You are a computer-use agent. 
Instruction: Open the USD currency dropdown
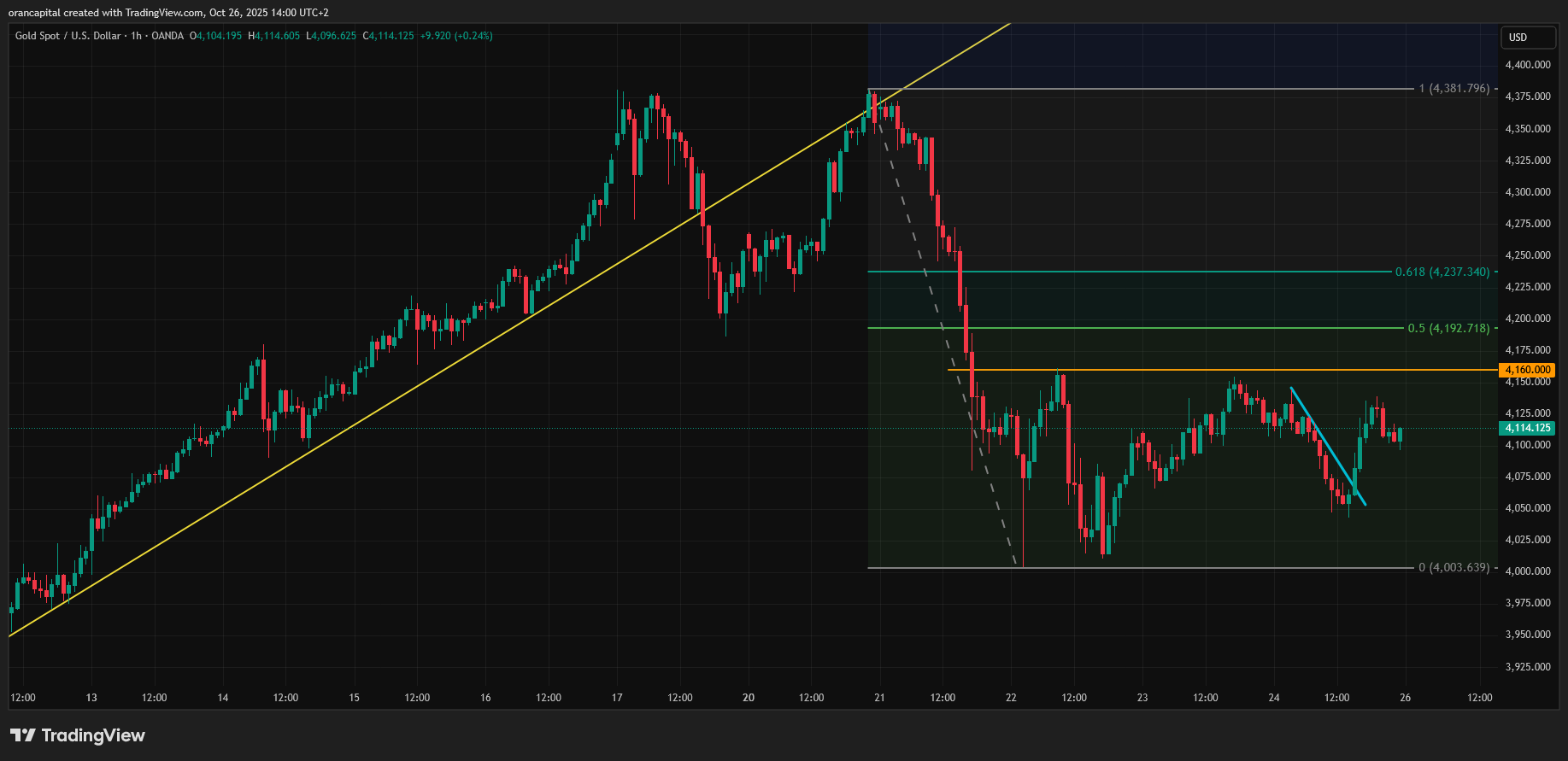(x=1528, y=38)
